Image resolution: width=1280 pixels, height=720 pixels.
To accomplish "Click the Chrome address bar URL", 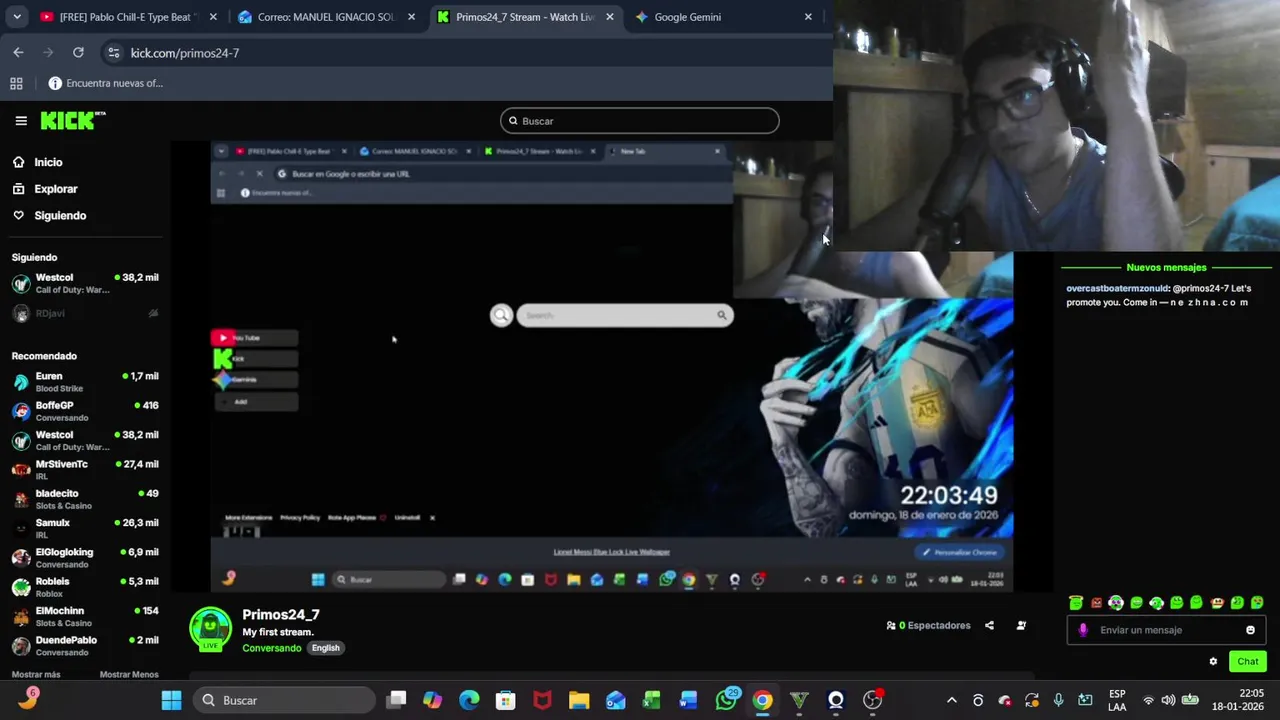I will 185,52.
